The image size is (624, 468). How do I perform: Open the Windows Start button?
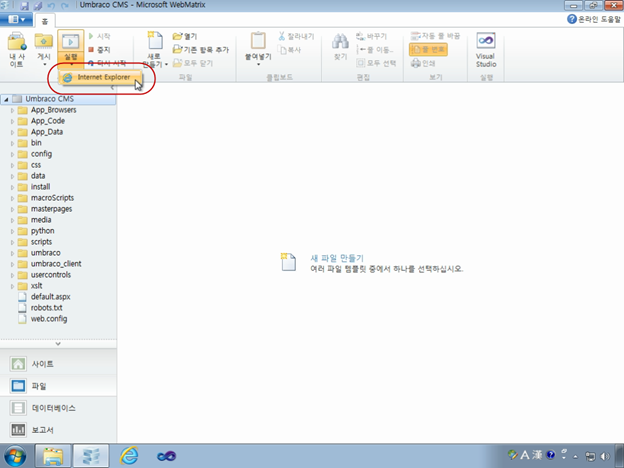point(15,456)
